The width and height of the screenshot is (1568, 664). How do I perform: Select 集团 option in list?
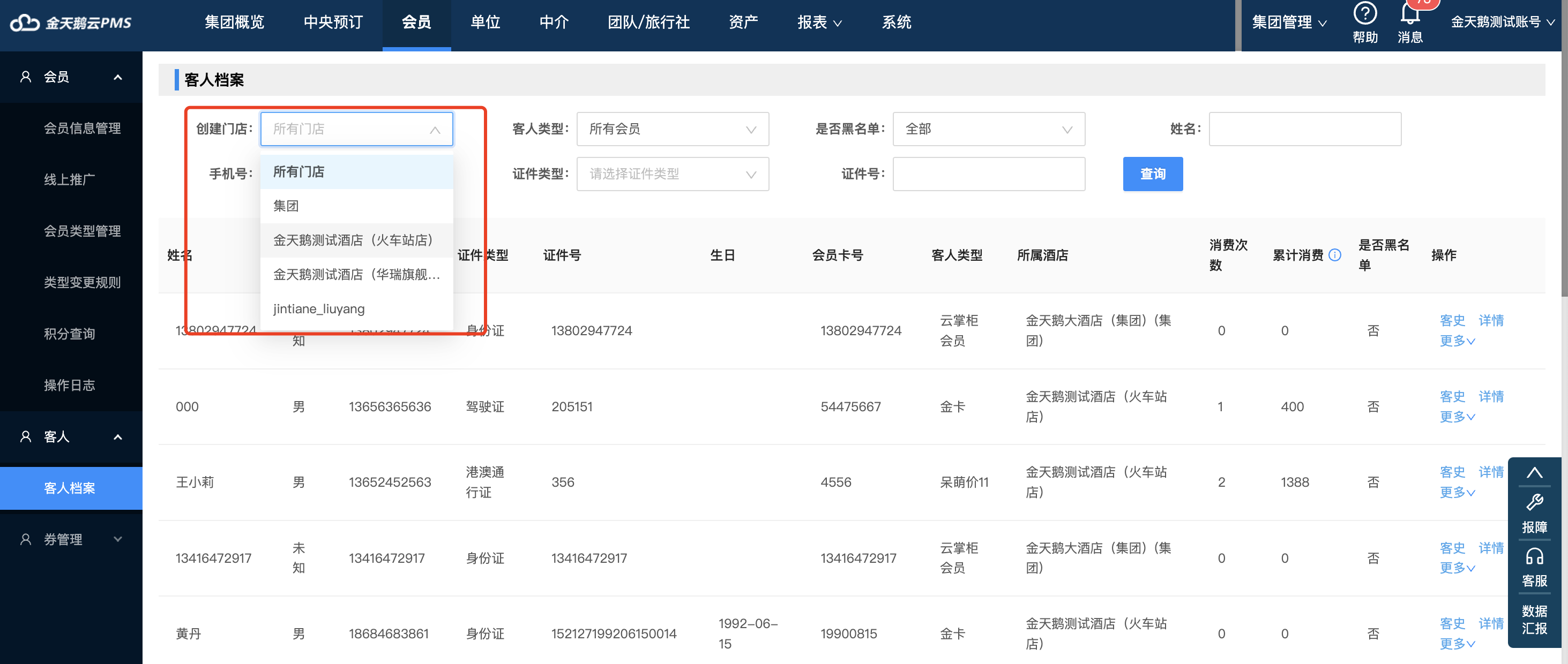pyautogui.click(x=356, y=206)
